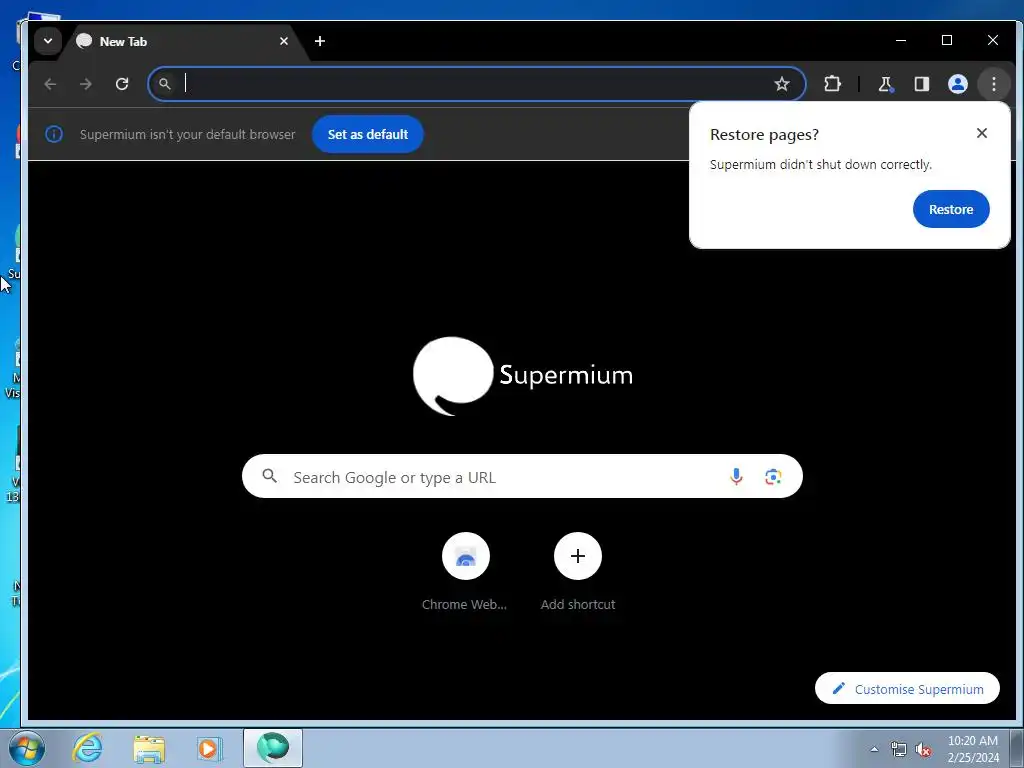Click the default browser info icon
The height and width of the screenshot is (768, 1024).
(x=54, y=134)
